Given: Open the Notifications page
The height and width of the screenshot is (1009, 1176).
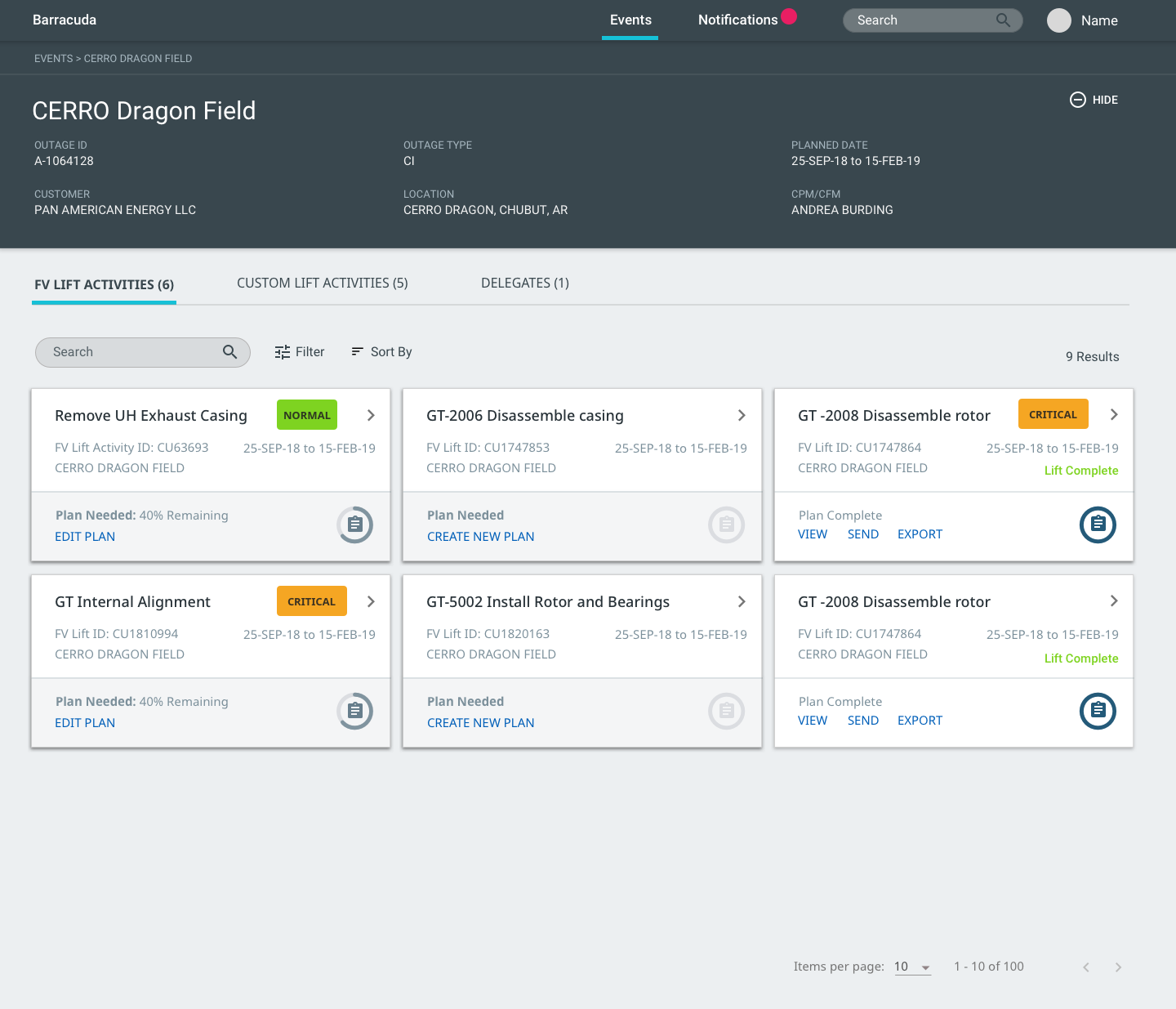Looking at the screenshot, I should click(737, 20).
